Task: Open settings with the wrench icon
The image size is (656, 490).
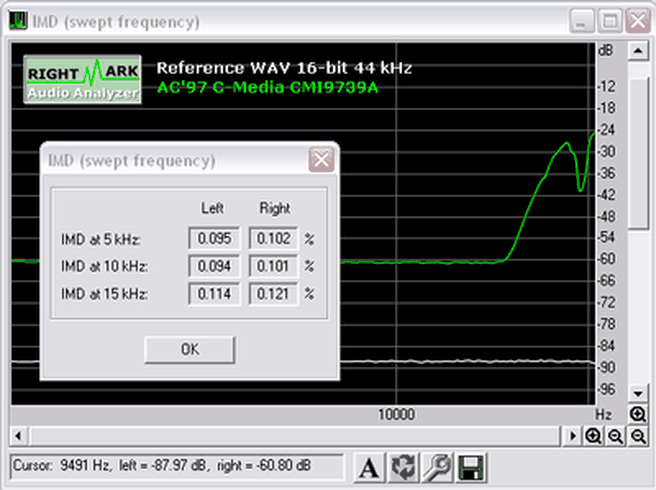Action: 437,467
